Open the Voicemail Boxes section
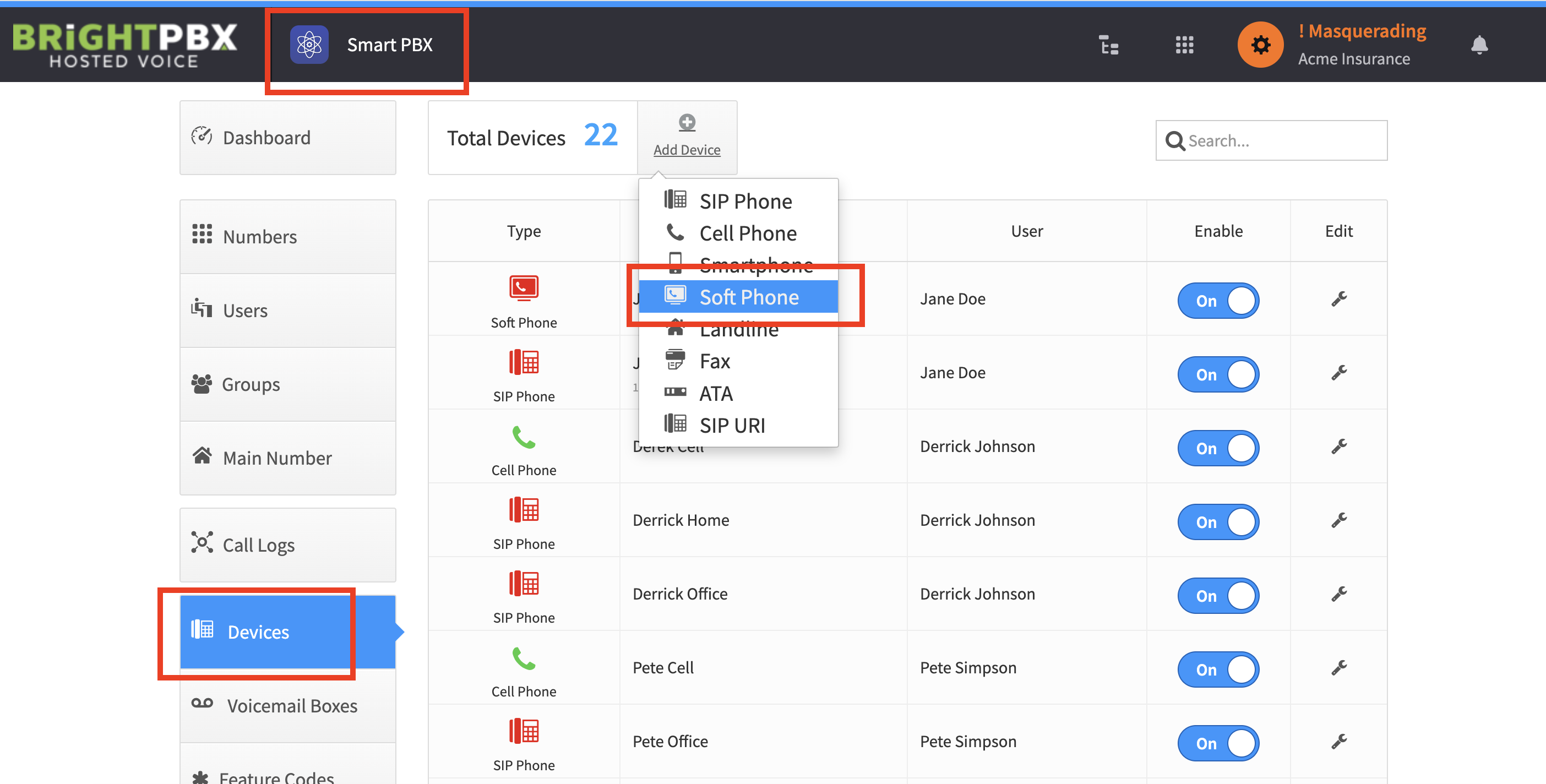The height and width of the screenshot is (784, 1546). (287, 705)
